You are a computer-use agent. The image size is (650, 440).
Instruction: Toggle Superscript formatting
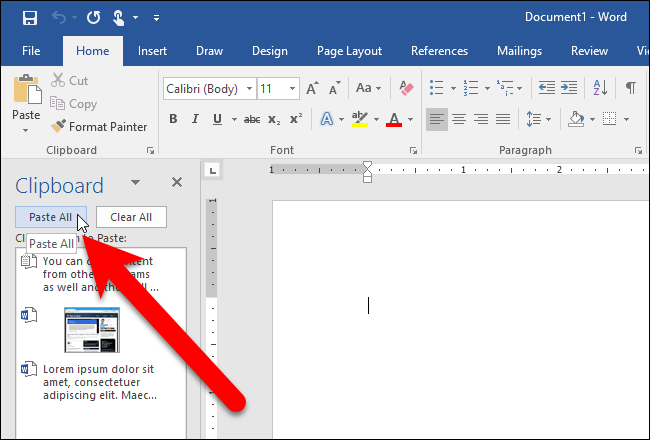(296, 119)
